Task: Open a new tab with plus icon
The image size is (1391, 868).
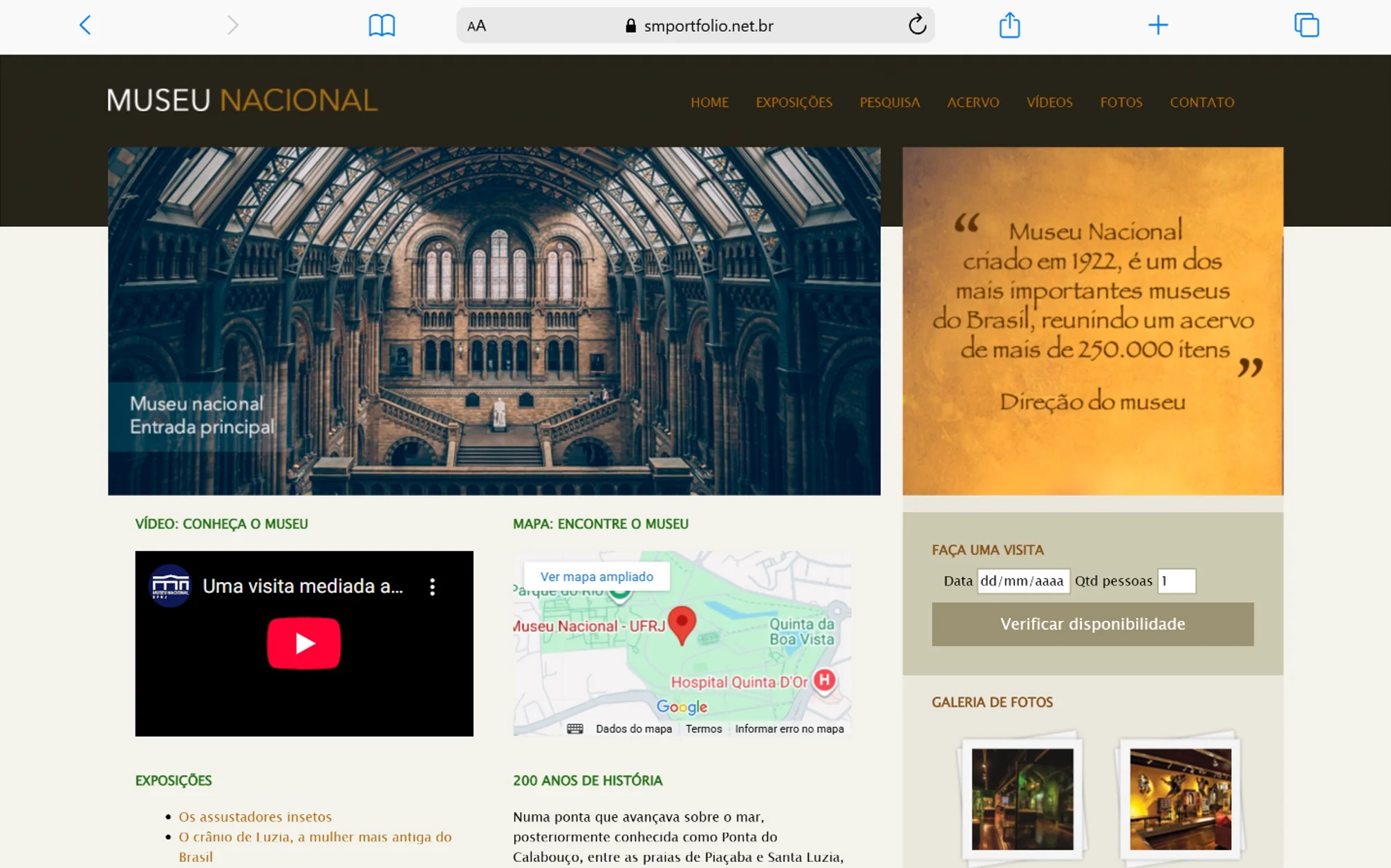Action: [x=1158, y=26]
